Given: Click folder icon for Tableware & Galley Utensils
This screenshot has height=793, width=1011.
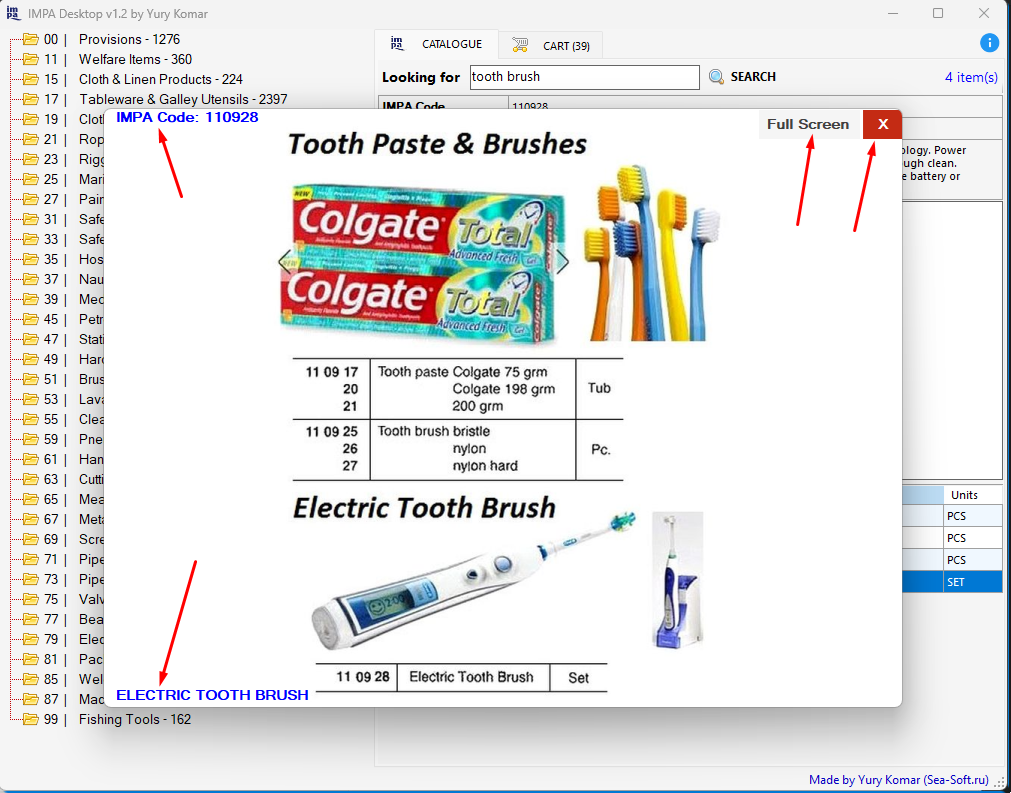Looking at the screenshot, I should coord(30,99).
